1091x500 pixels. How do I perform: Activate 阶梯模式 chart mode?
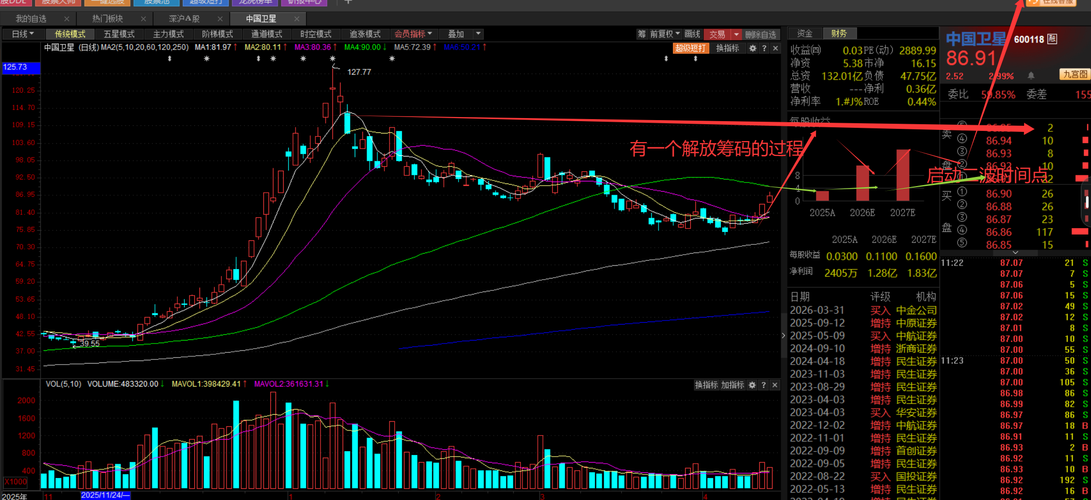coord(218,33)
